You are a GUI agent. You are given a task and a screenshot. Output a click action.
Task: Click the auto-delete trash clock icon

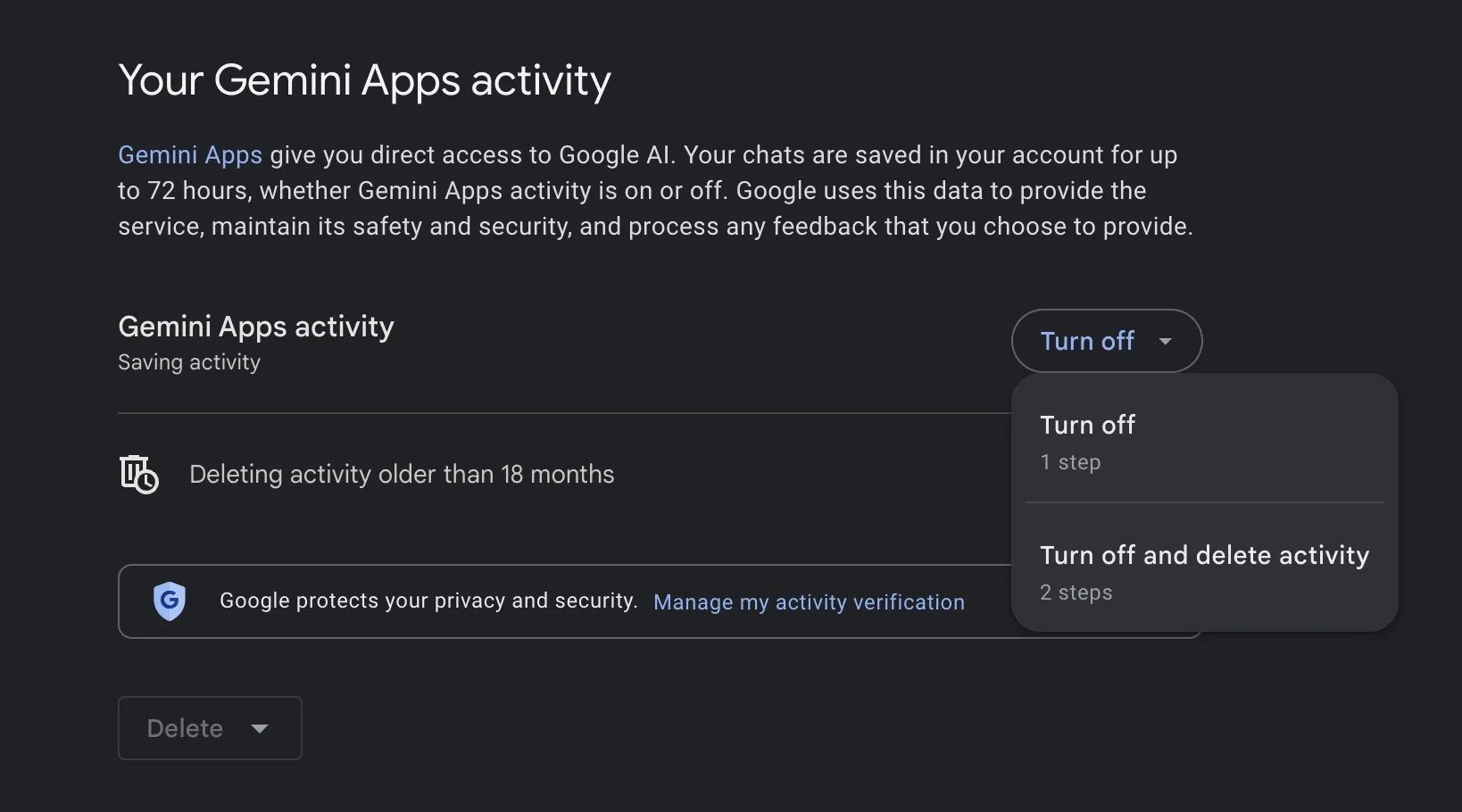coord(138,474)
